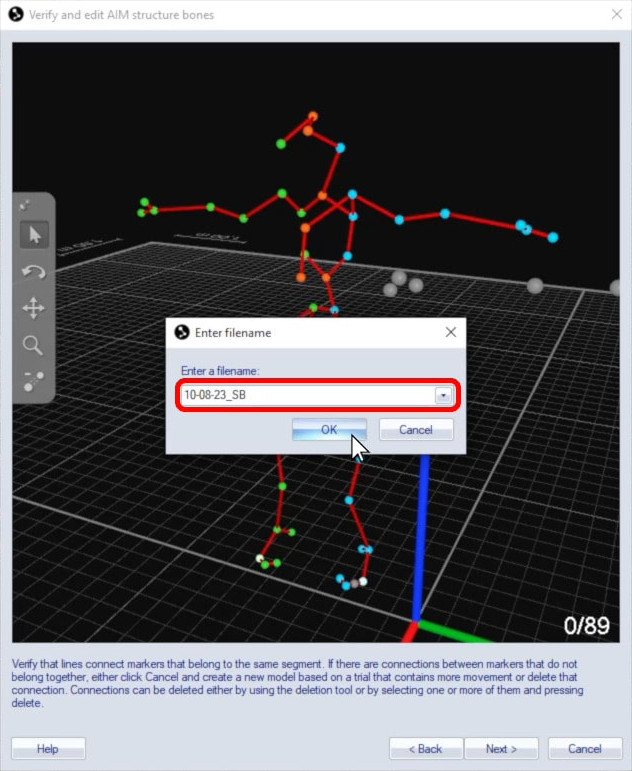Activate the rotate view tool
Screen dimensions: 632x771
tap(34, 271)
